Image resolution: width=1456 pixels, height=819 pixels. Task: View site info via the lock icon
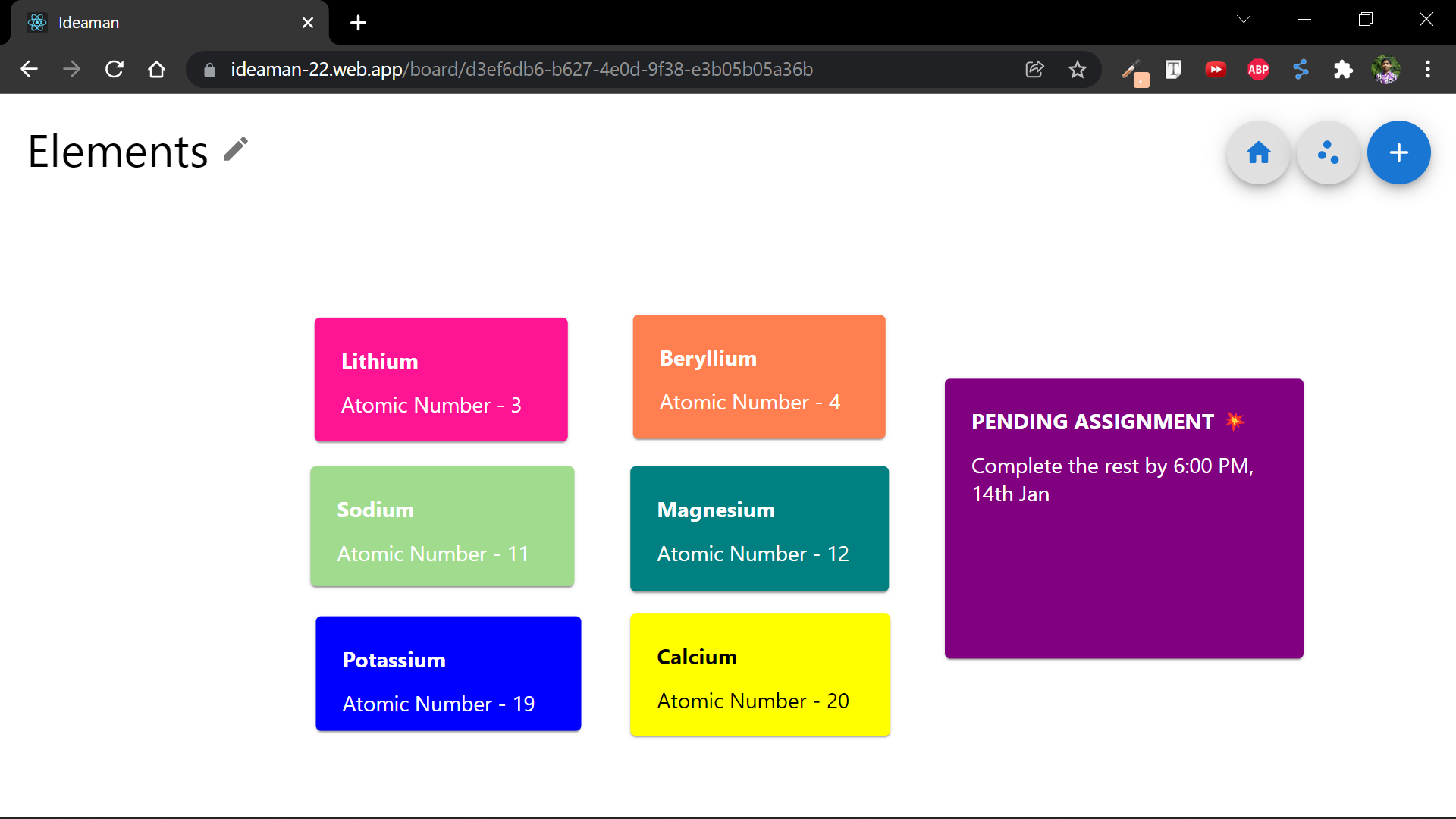point(209,70)
